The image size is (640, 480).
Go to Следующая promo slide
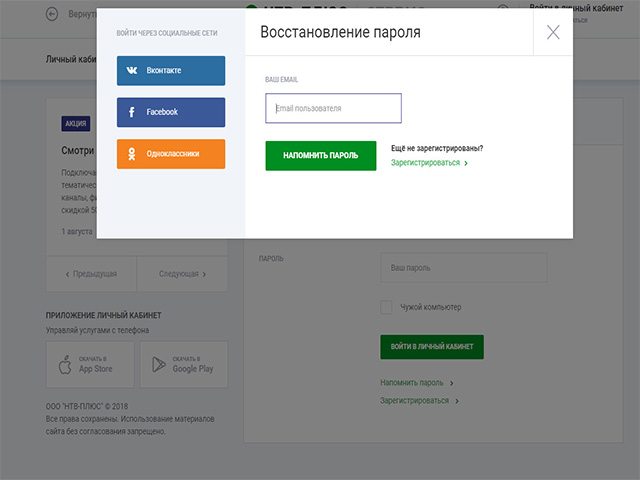point(182,274)
